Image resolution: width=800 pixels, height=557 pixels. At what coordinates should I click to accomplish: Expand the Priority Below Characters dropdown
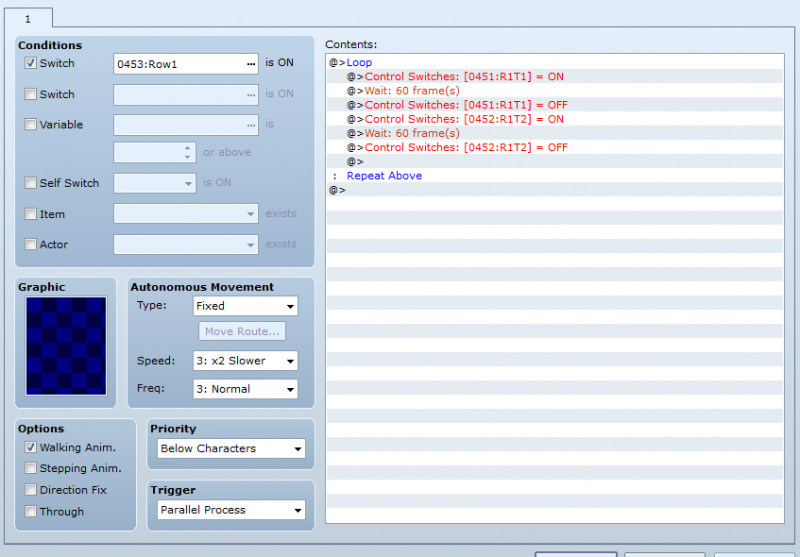pos(231,448)
